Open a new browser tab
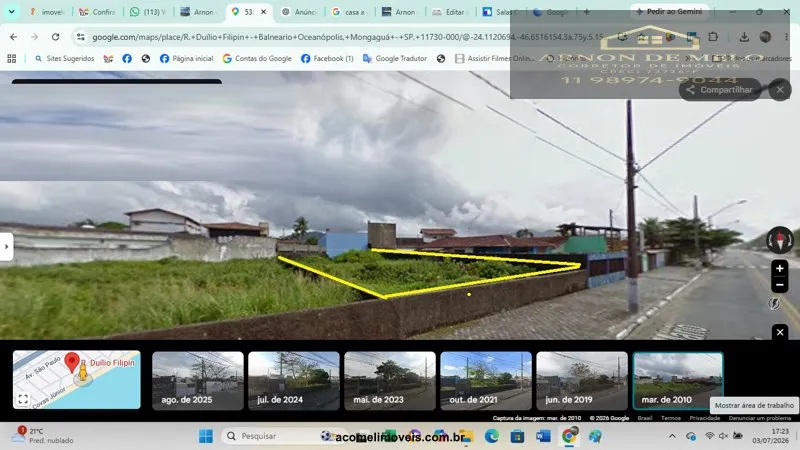The width and height of the screenshot is (800, 450). (x=587, y=12)
